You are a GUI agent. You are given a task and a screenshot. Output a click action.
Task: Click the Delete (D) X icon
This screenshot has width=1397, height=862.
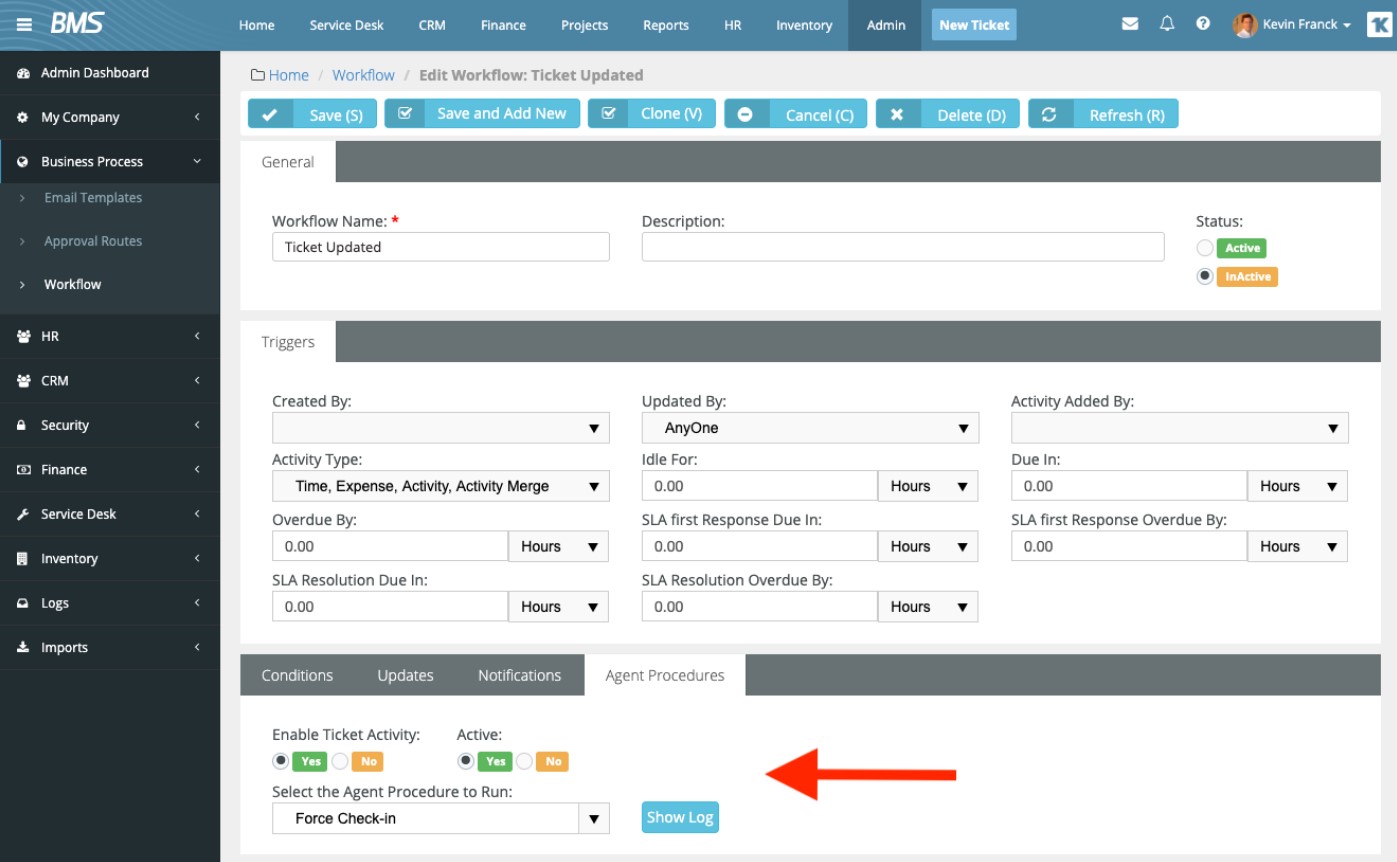tap(897, 114)
